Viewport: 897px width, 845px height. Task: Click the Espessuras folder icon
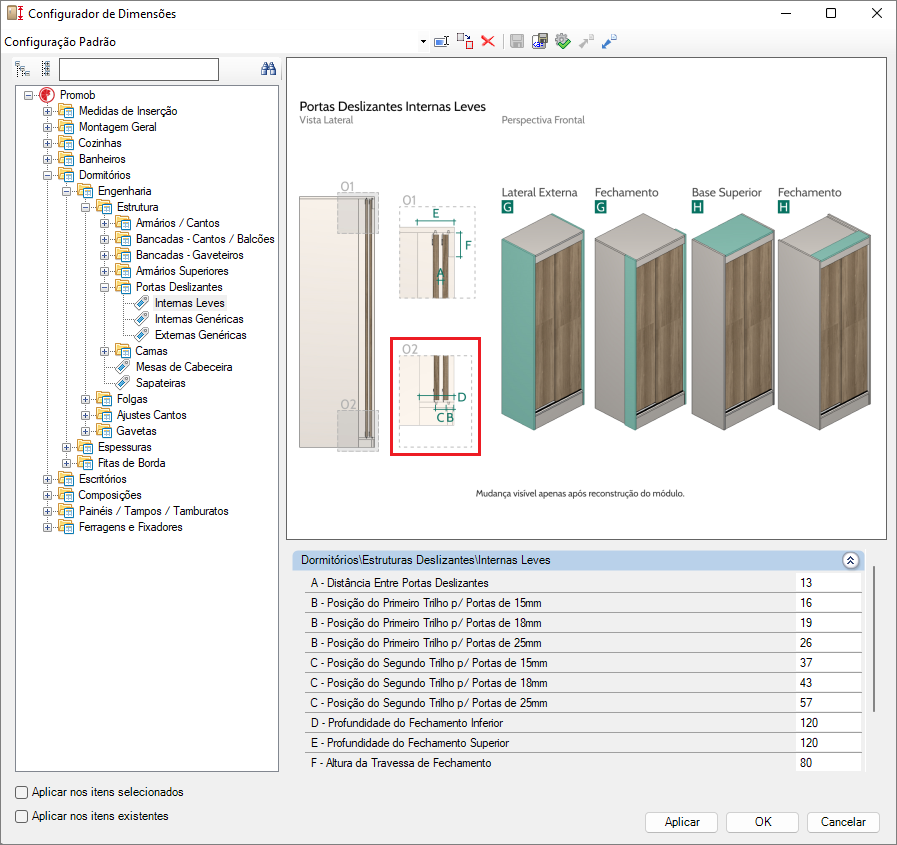pos(85,447)
